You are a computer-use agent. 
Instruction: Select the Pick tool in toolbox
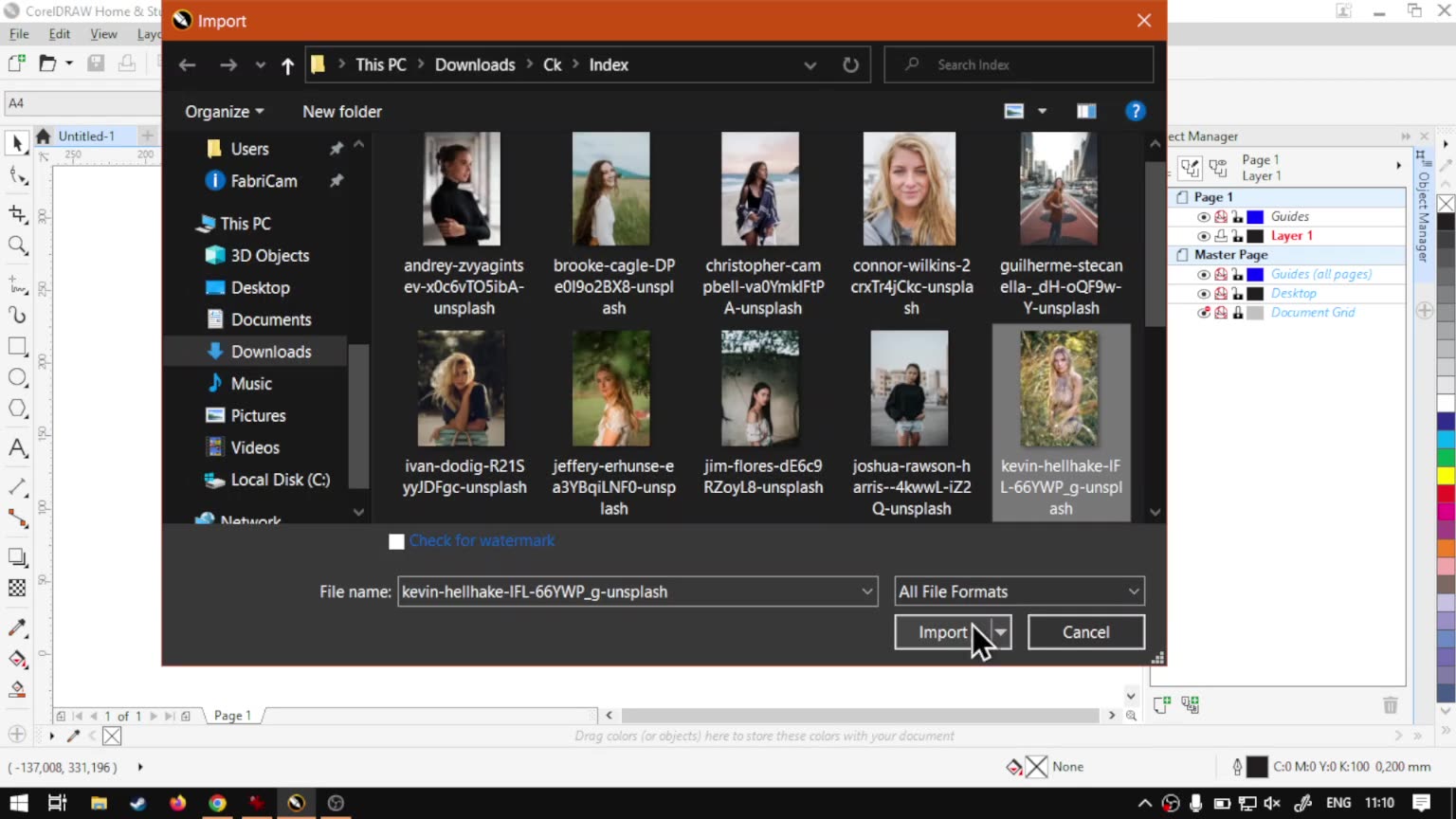17,143
